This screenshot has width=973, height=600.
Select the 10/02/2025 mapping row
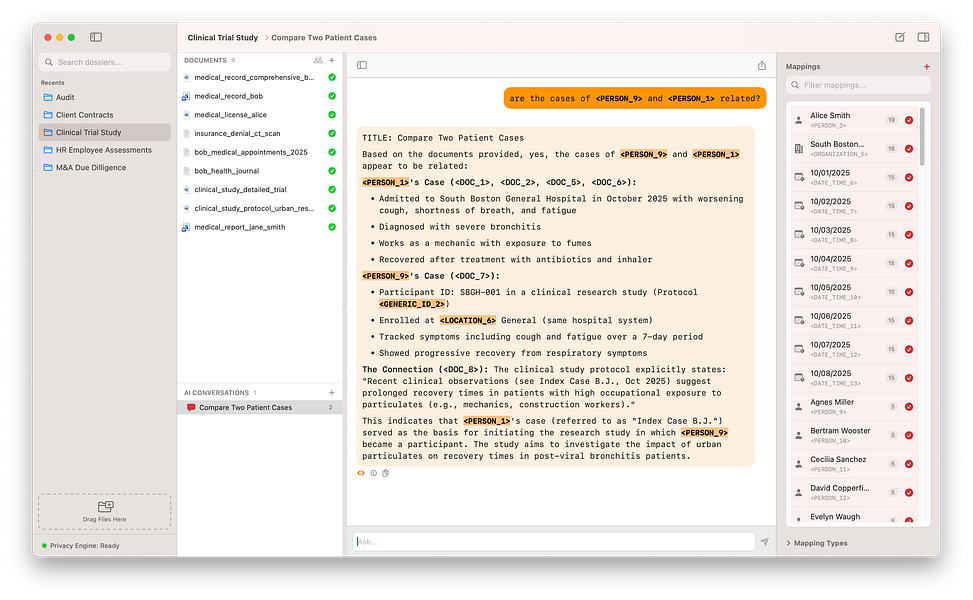854,206
